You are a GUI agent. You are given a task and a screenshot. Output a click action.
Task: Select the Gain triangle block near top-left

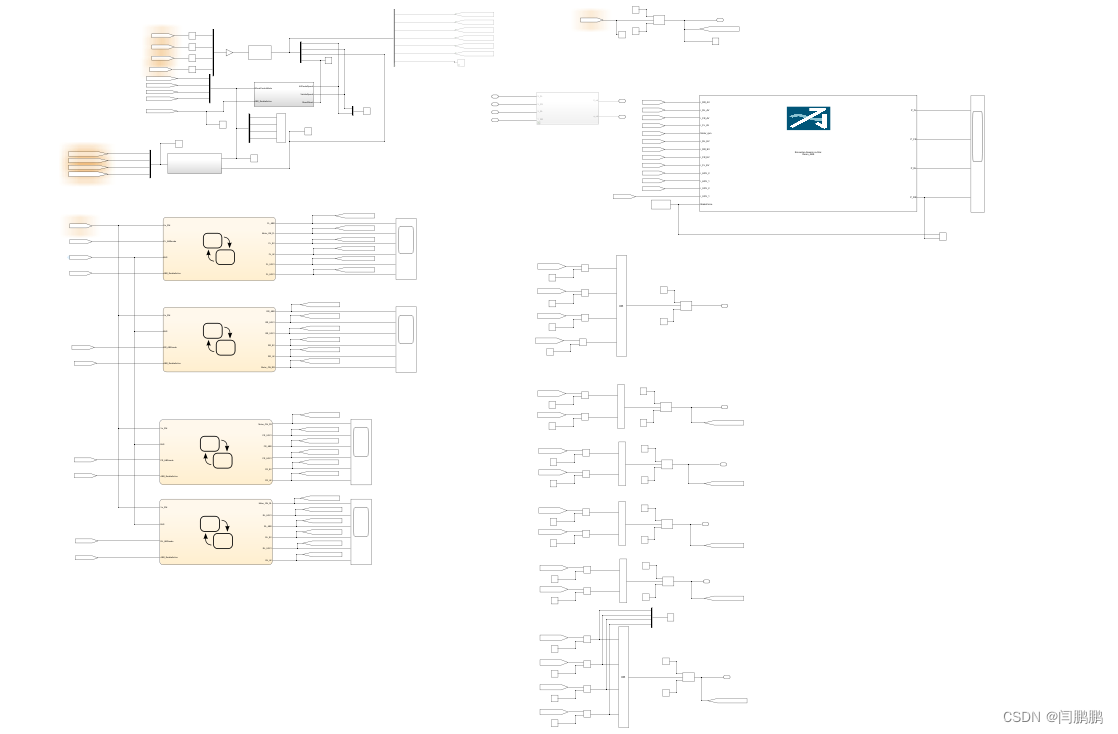[229, 52]
